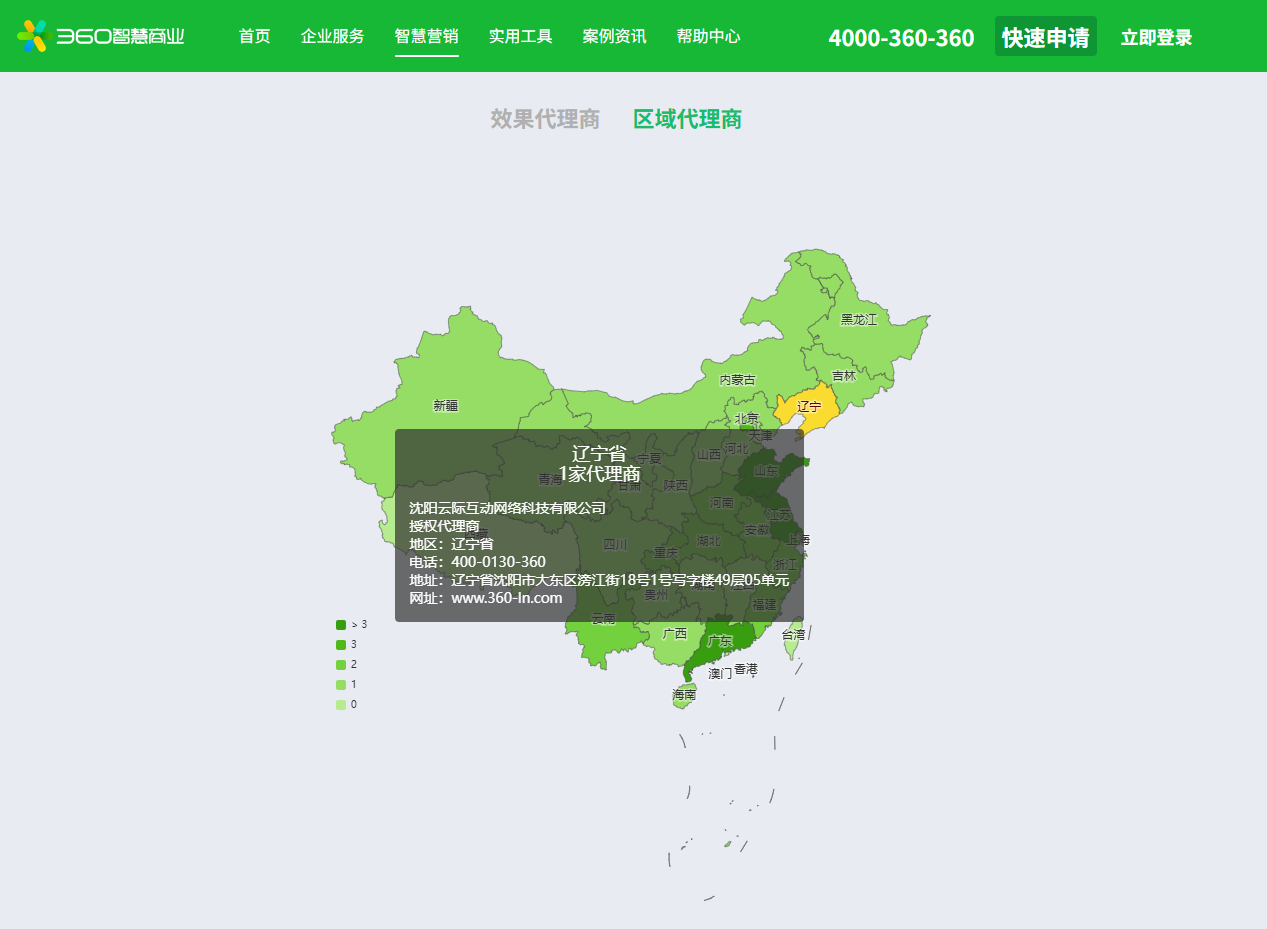The height and width of the screenshot is (929, 1267).
Task: Select 广东 province on the map
Action: click(x=720, y=640)
